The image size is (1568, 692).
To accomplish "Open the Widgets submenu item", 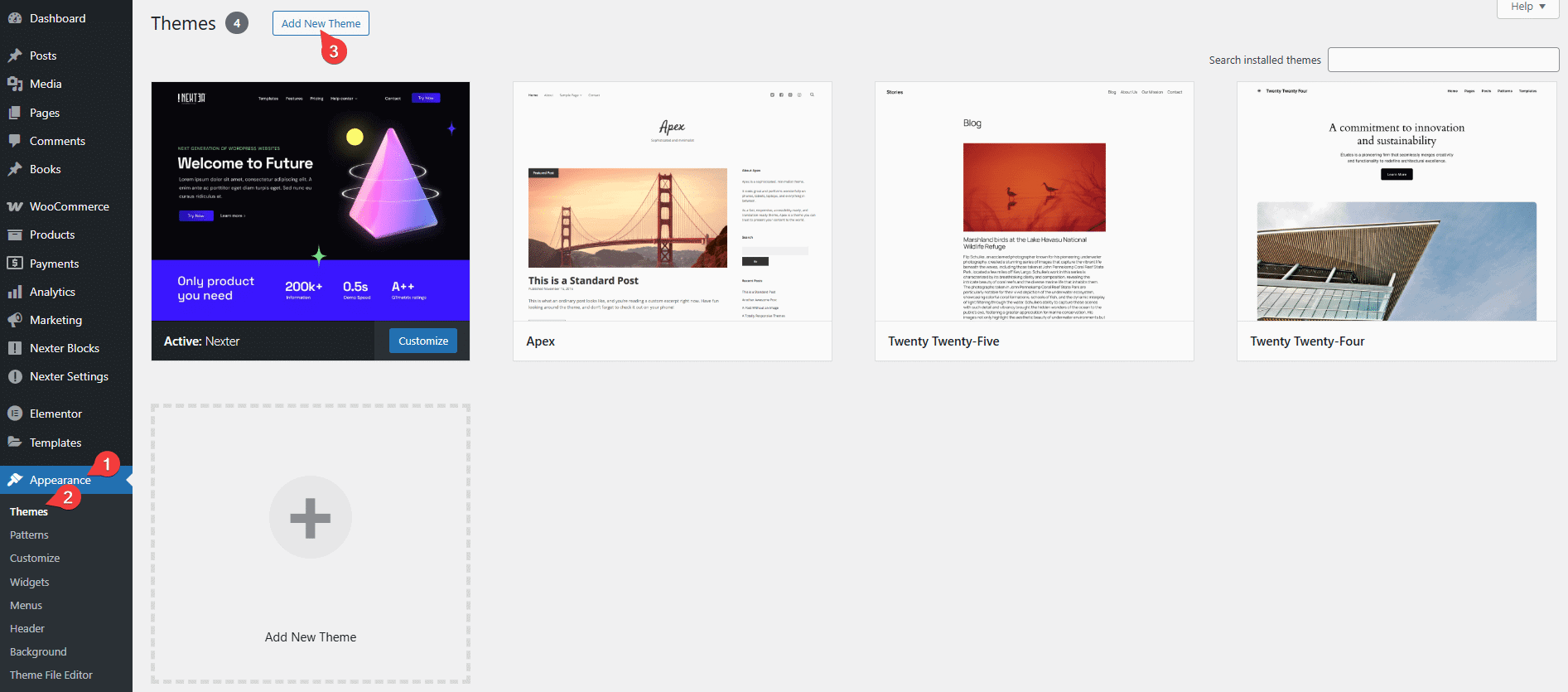I will [x=30, y=583].
